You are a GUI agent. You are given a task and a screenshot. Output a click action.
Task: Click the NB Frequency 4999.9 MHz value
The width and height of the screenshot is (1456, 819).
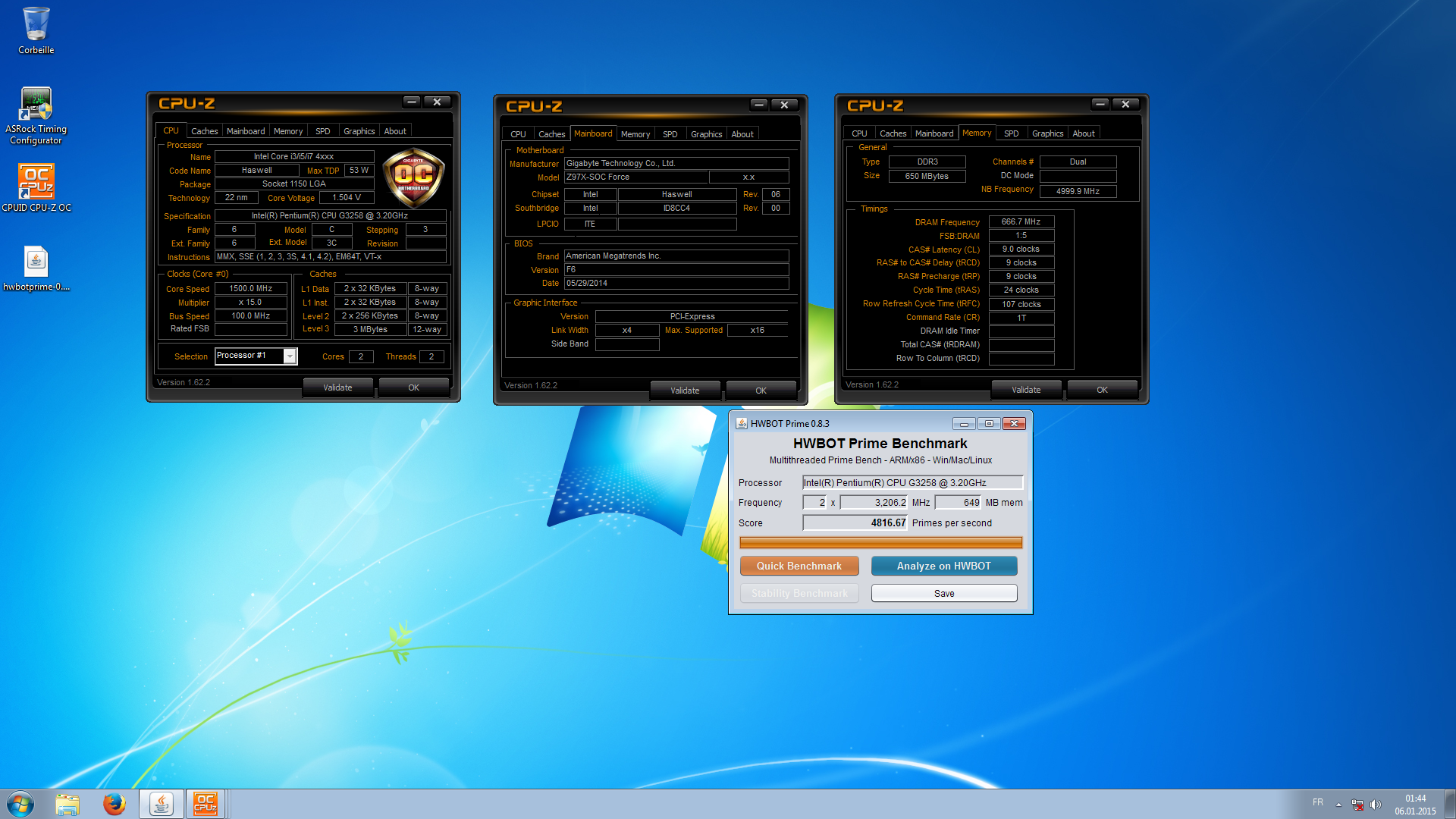click(x=1078, y=191)
